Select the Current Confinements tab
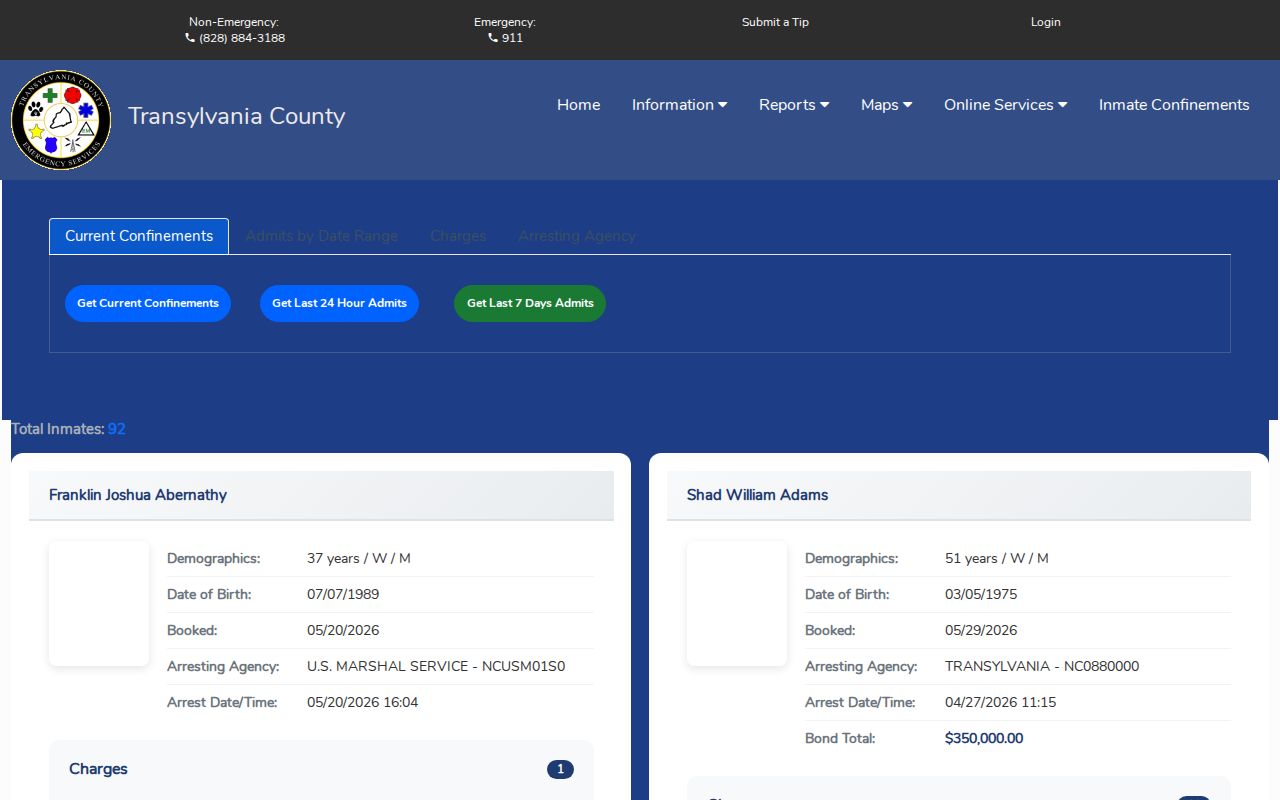This screenshot has height=800, width=1280. [x=139, y=236]
